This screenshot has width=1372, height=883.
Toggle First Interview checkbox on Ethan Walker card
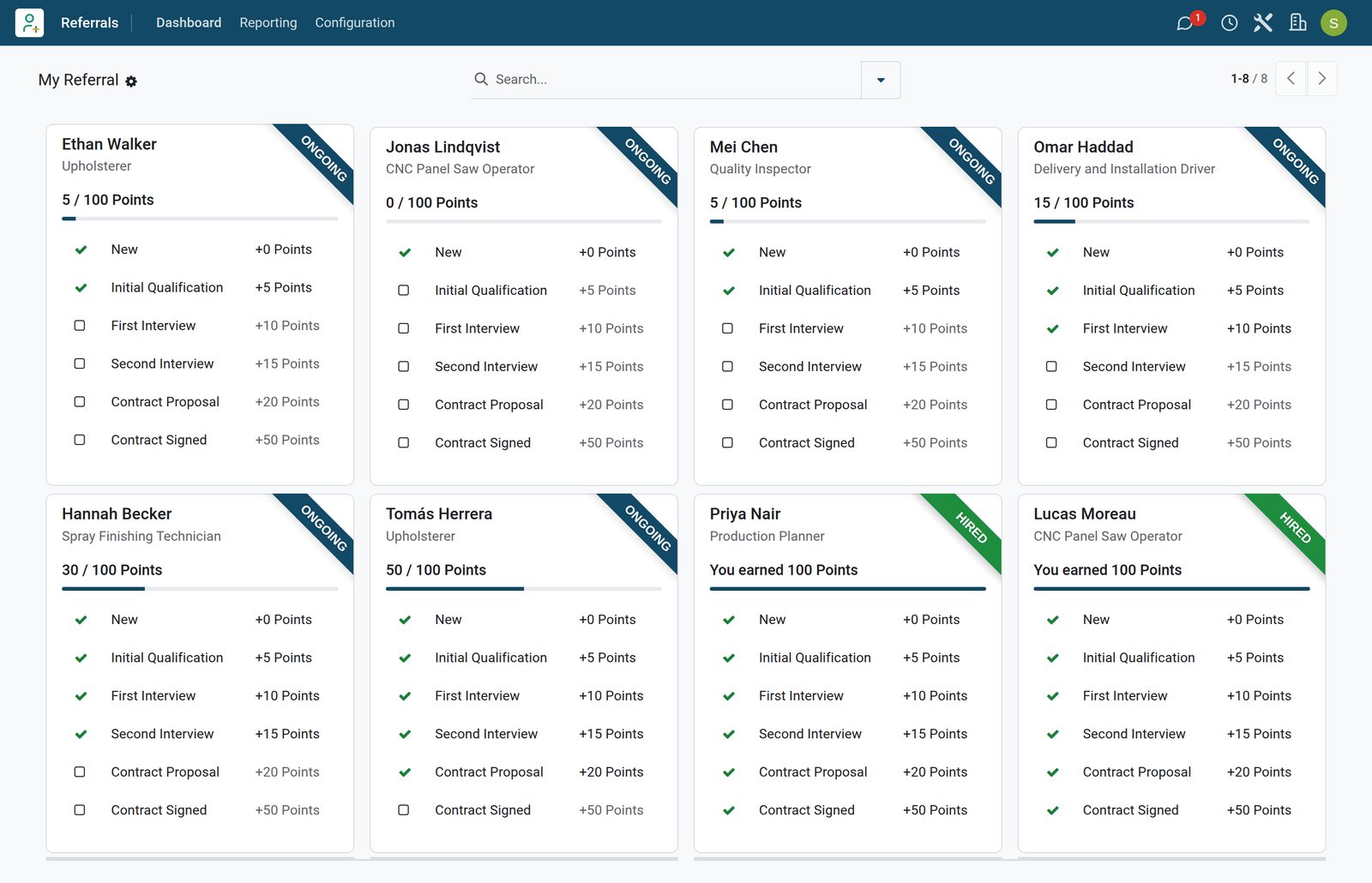(x=80, y=326)
